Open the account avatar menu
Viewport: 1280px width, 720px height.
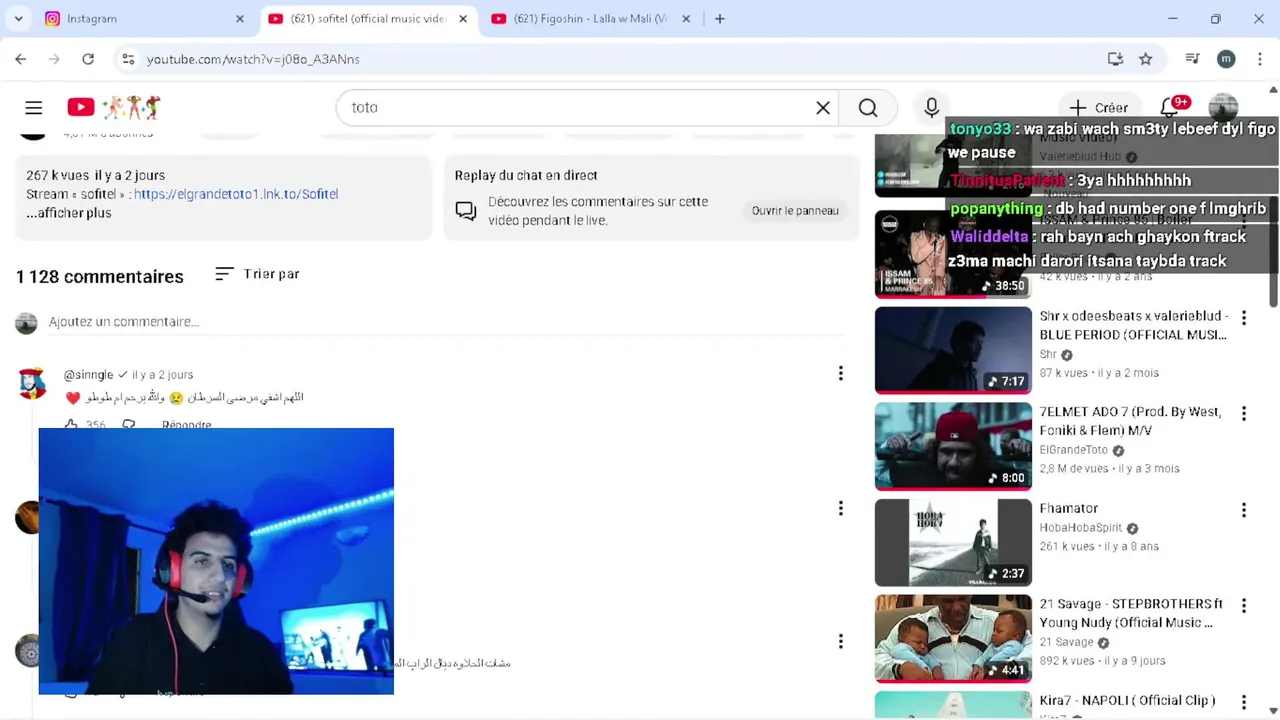tap(1223, 107)
